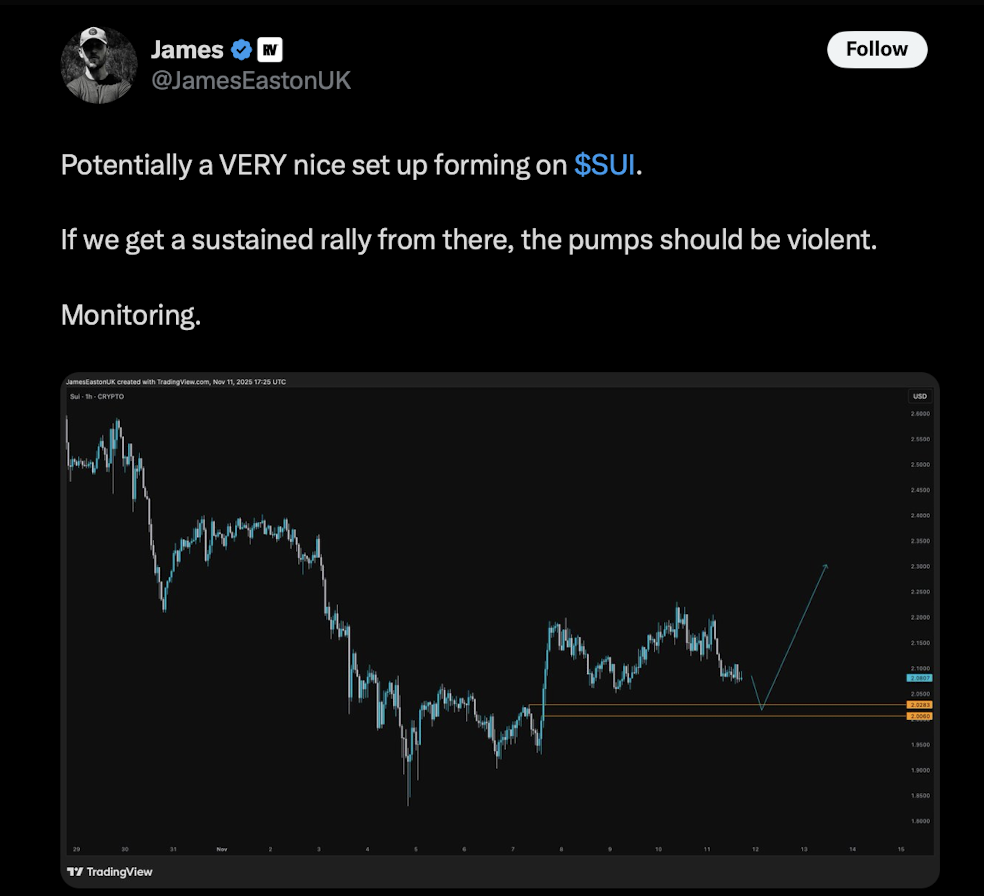Open the $SUI cashtag link
The width and height of the screenshot is (984, 896).
604,165
